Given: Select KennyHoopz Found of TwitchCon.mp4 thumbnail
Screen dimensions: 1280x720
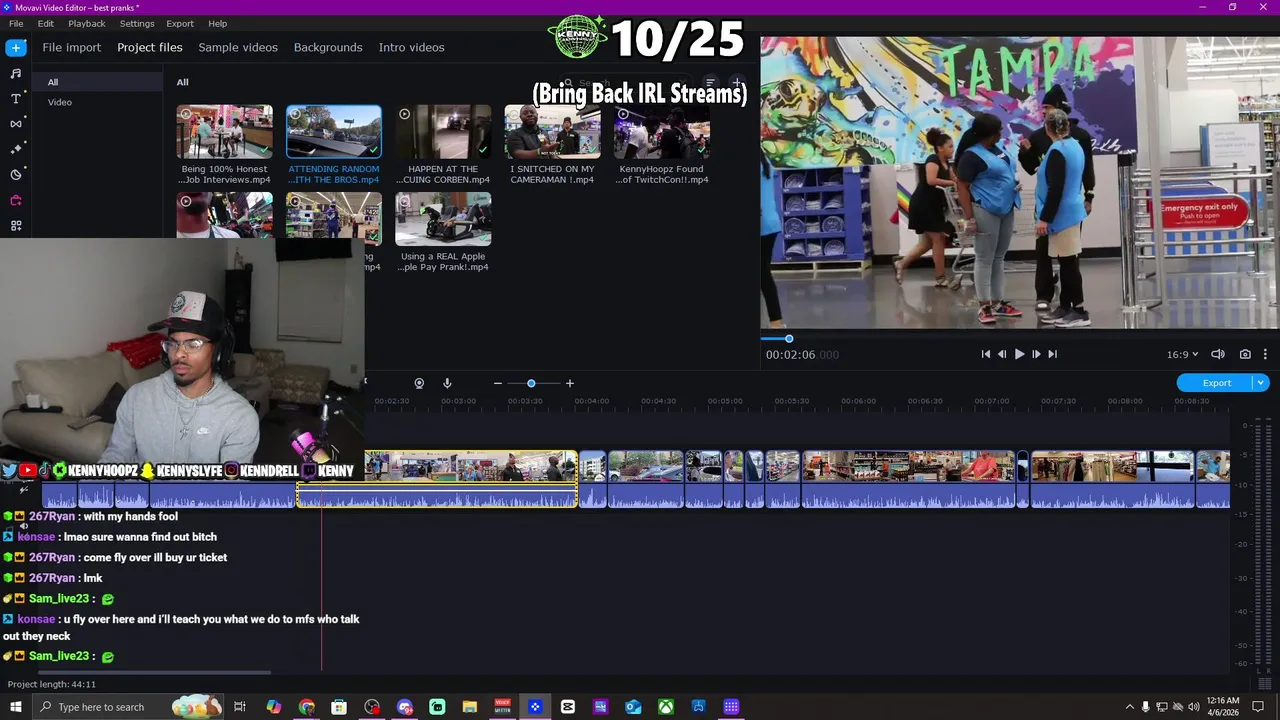Looking at the screenshot, I should point(661,132).
